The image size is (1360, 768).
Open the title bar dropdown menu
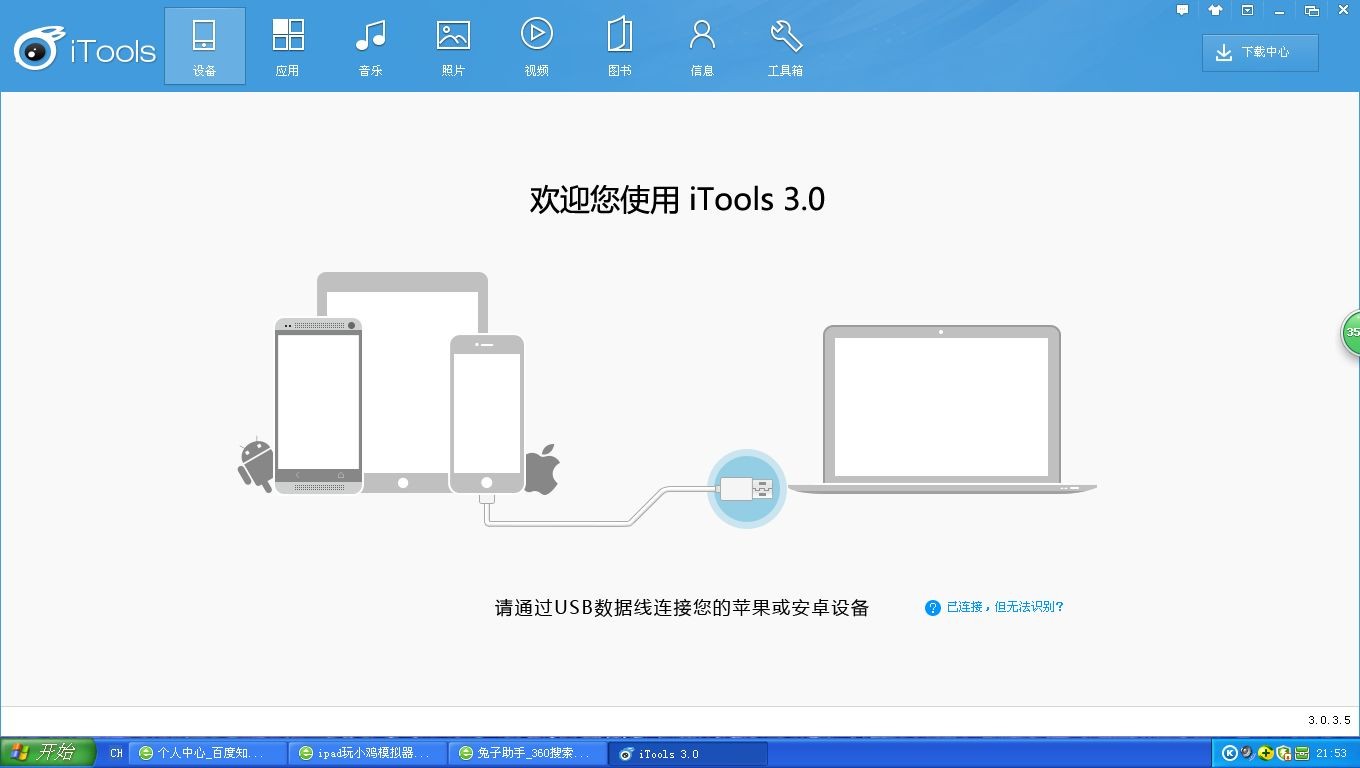click(x=1247, y=10)
